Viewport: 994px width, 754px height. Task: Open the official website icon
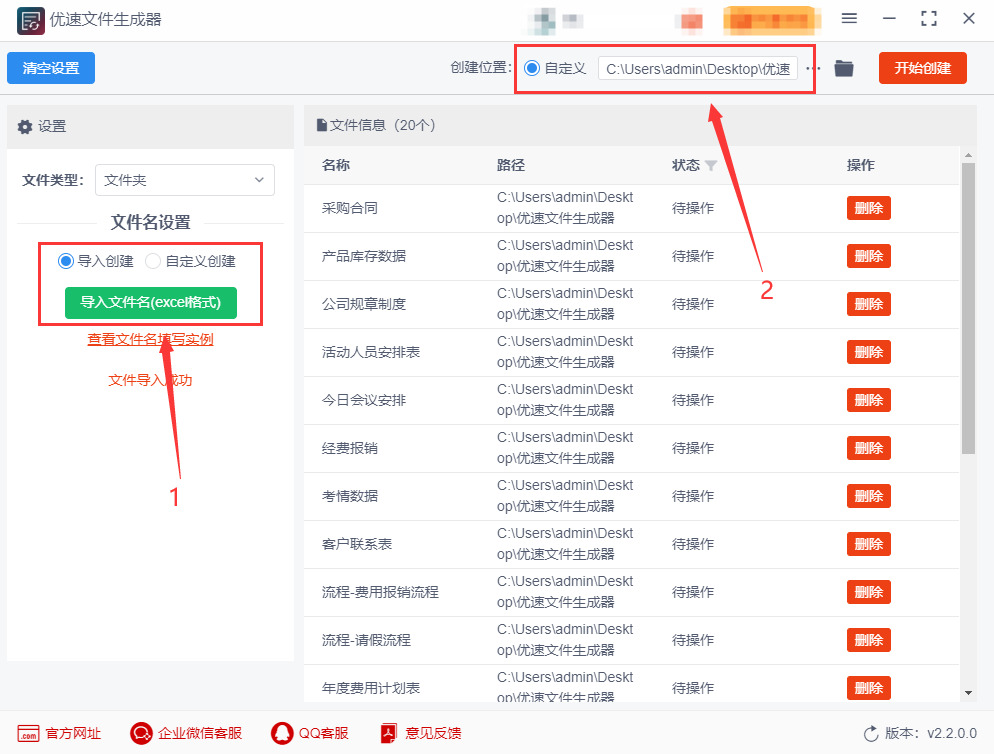[x=28, y=734]
